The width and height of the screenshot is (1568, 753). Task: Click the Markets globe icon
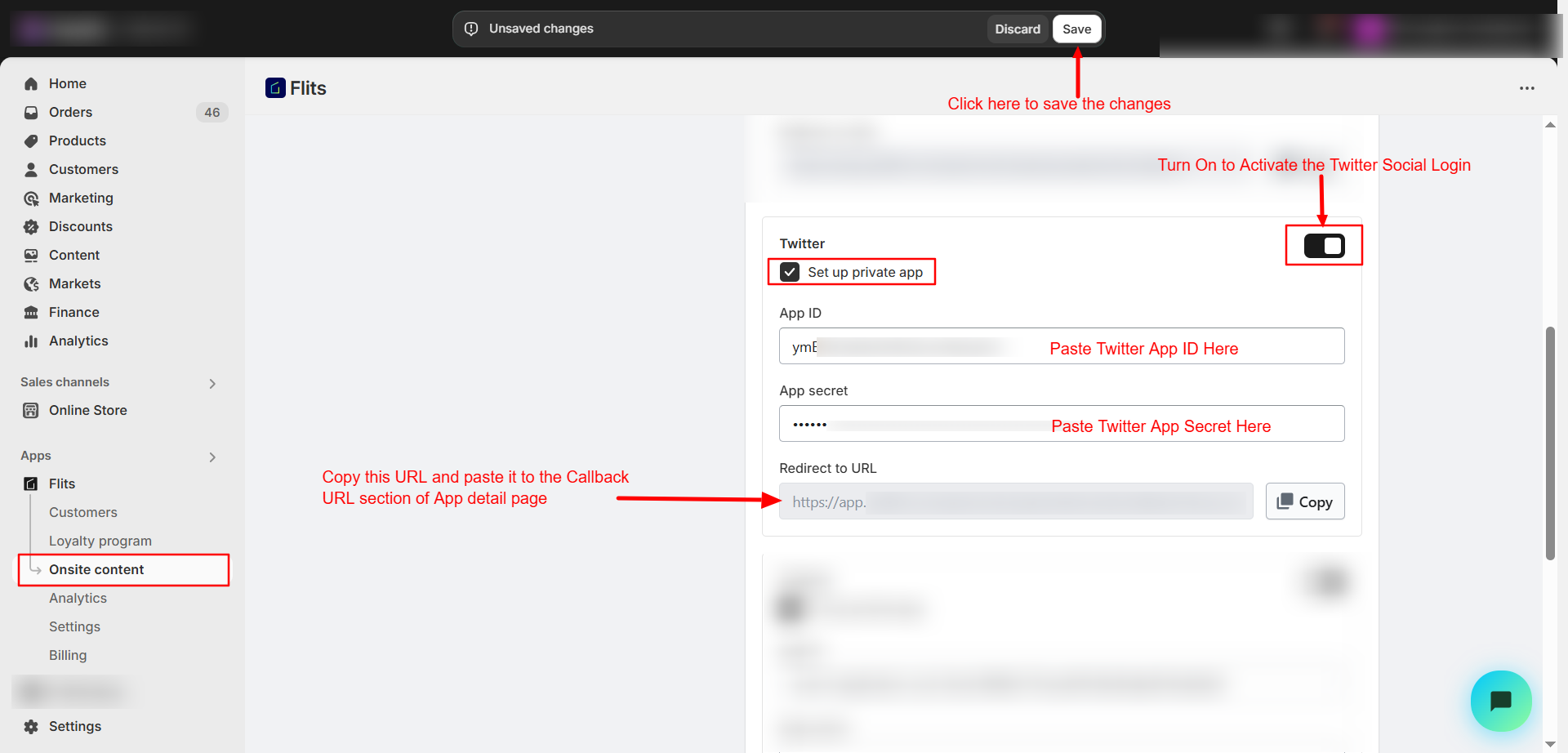tap(31, 284)
